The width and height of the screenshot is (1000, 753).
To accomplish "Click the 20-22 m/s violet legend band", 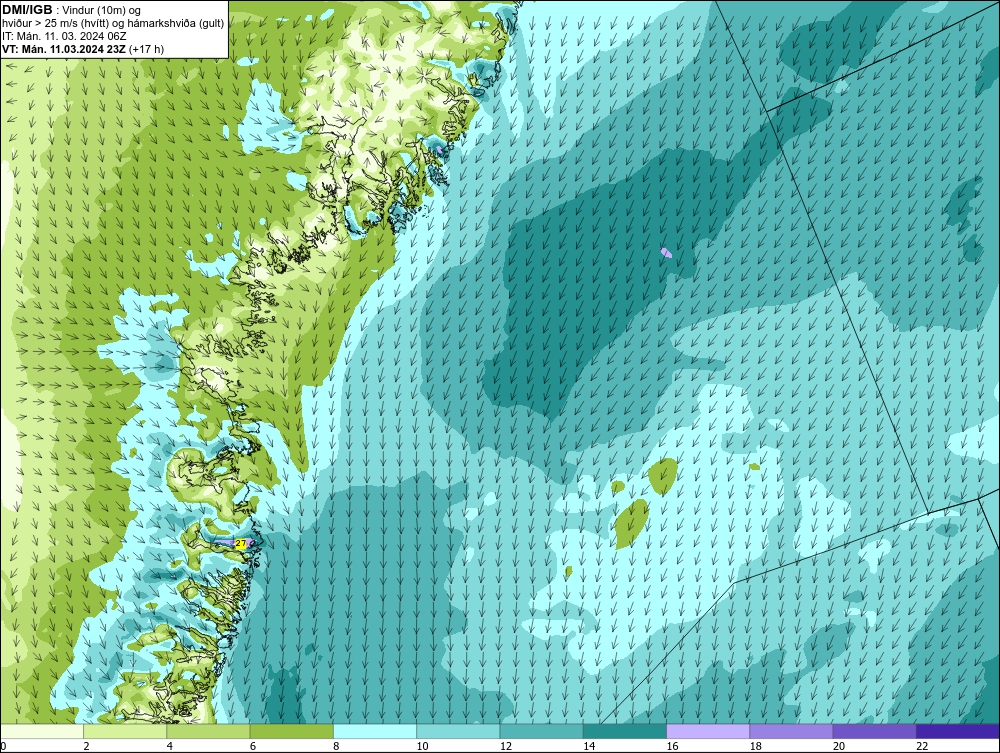I will [874, 731].
